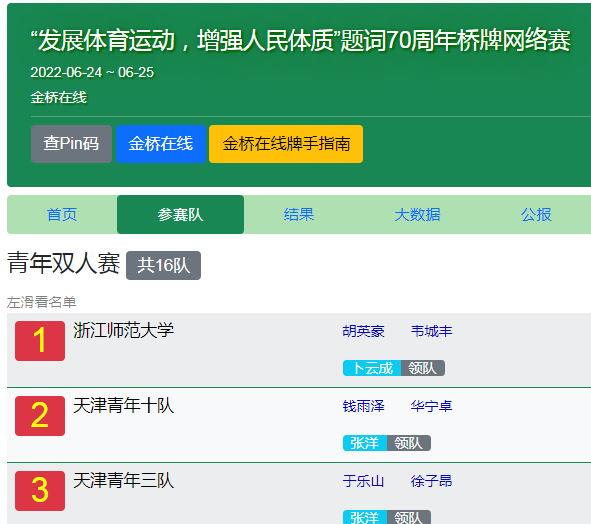This screenshot has width=591, height=524.
Task: Open the 大数据 tab
Action: click(417, 215)
